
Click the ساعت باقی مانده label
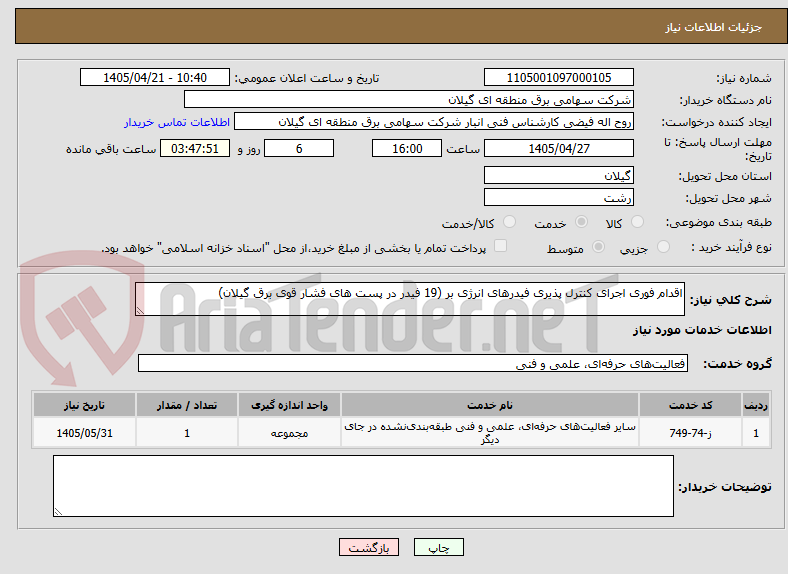tap(111, 149)
